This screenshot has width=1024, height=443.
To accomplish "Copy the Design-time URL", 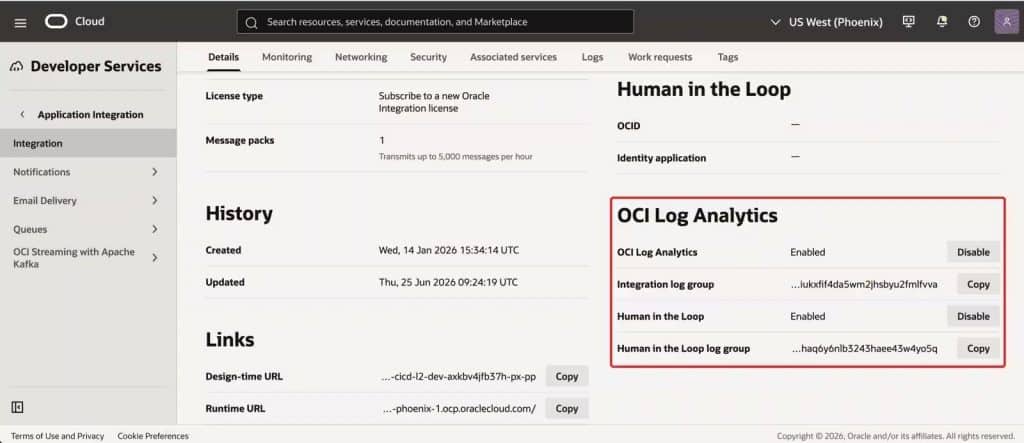I will pyautogui.click(x=567, y=376).
